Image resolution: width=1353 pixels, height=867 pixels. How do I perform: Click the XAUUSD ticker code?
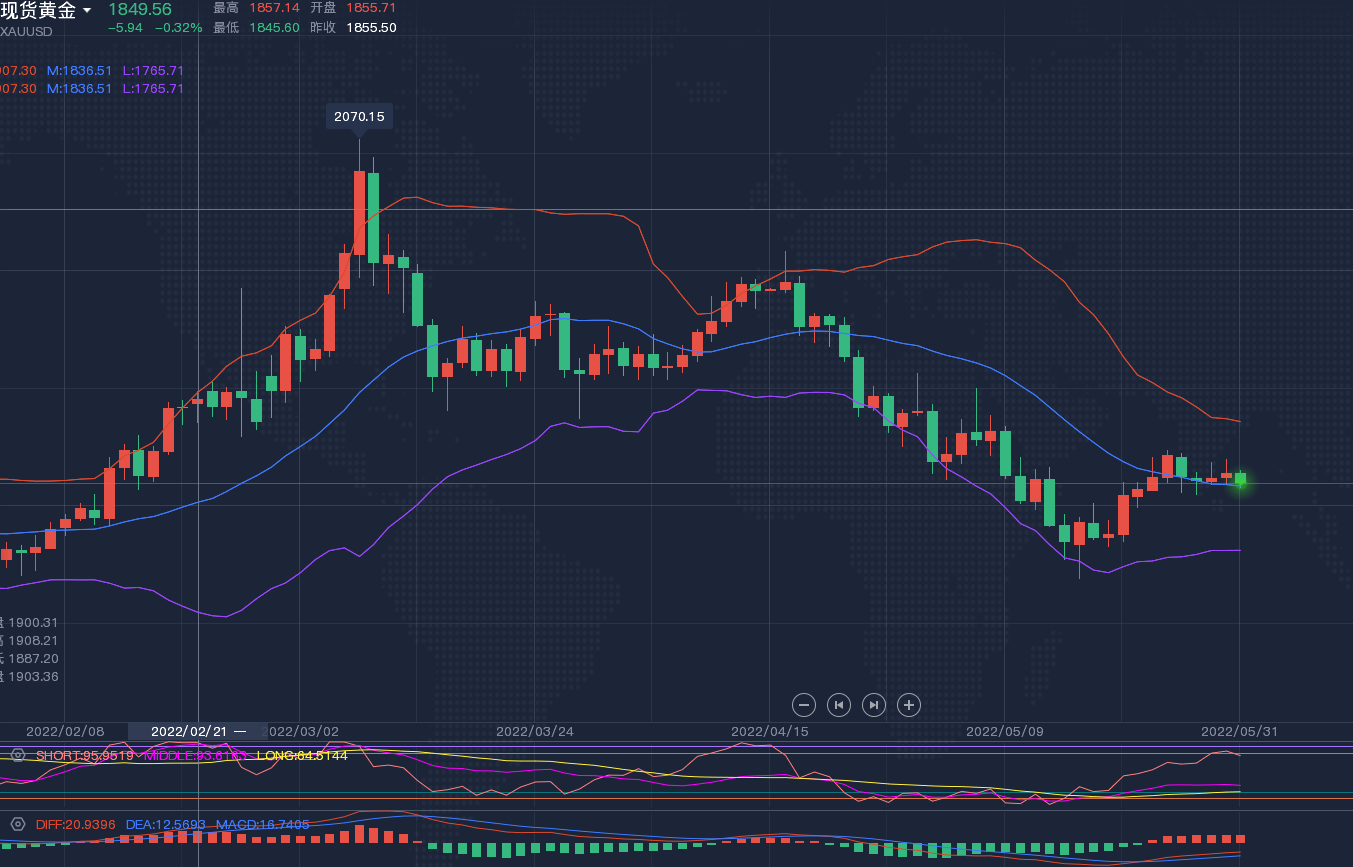tap(27, 31)
